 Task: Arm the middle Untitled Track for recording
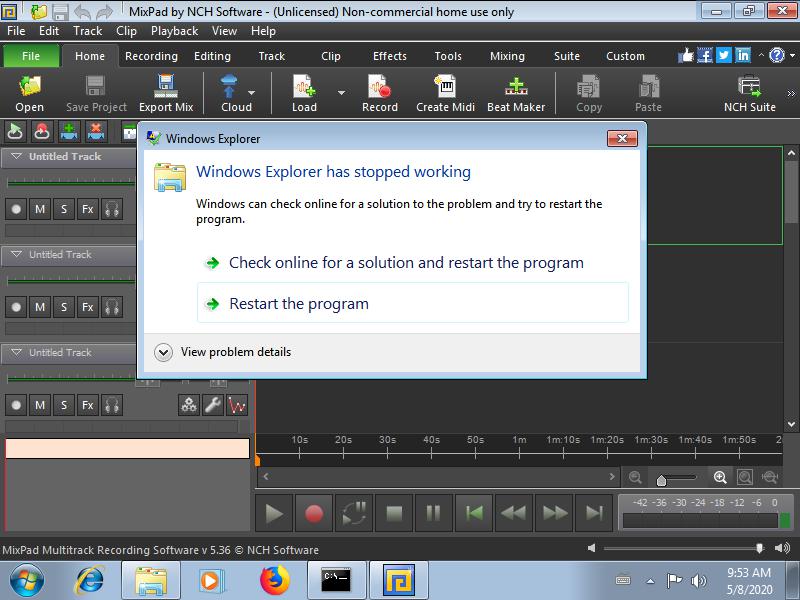[16, 307]
